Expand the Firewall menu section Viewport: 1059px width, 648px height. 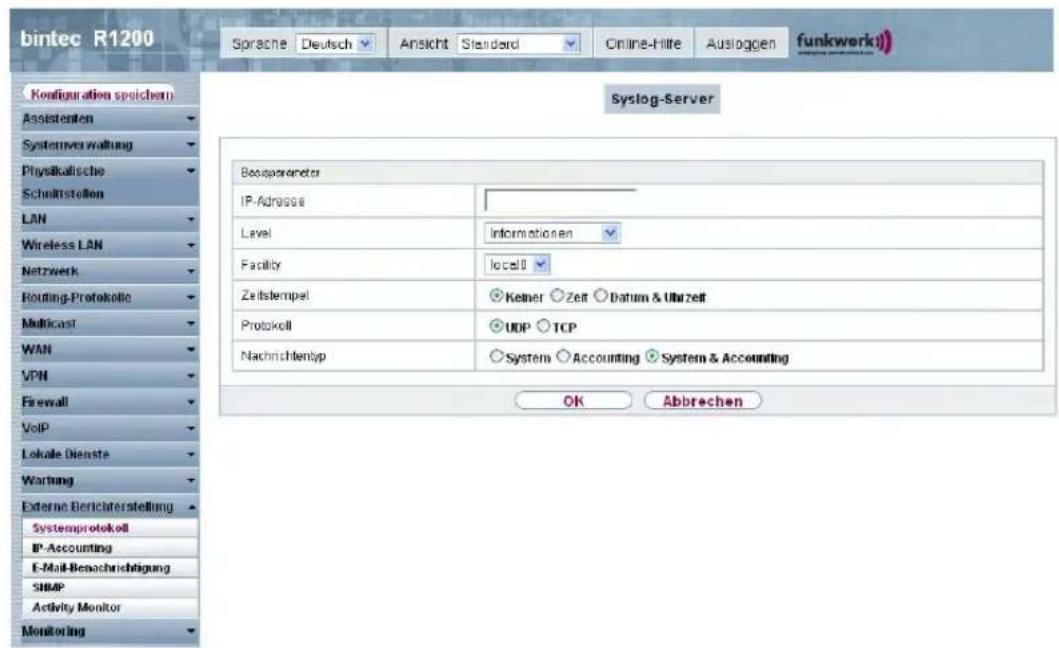(105, 402)
